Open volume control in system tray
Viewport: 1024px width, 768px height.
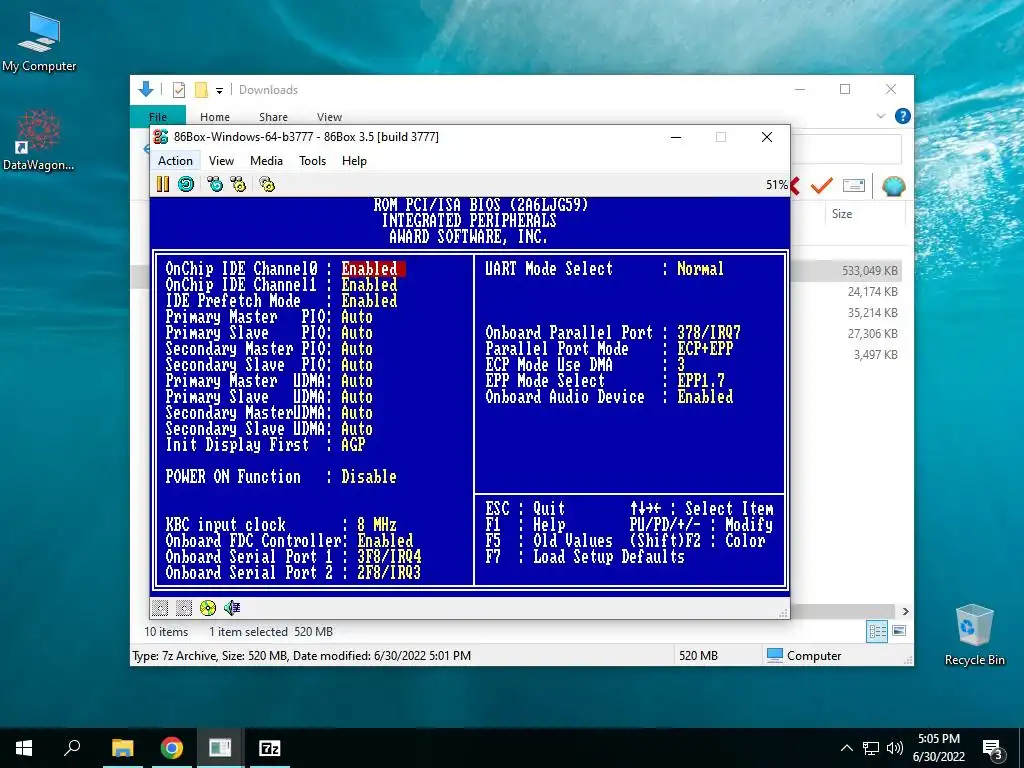tap(895, 748)
